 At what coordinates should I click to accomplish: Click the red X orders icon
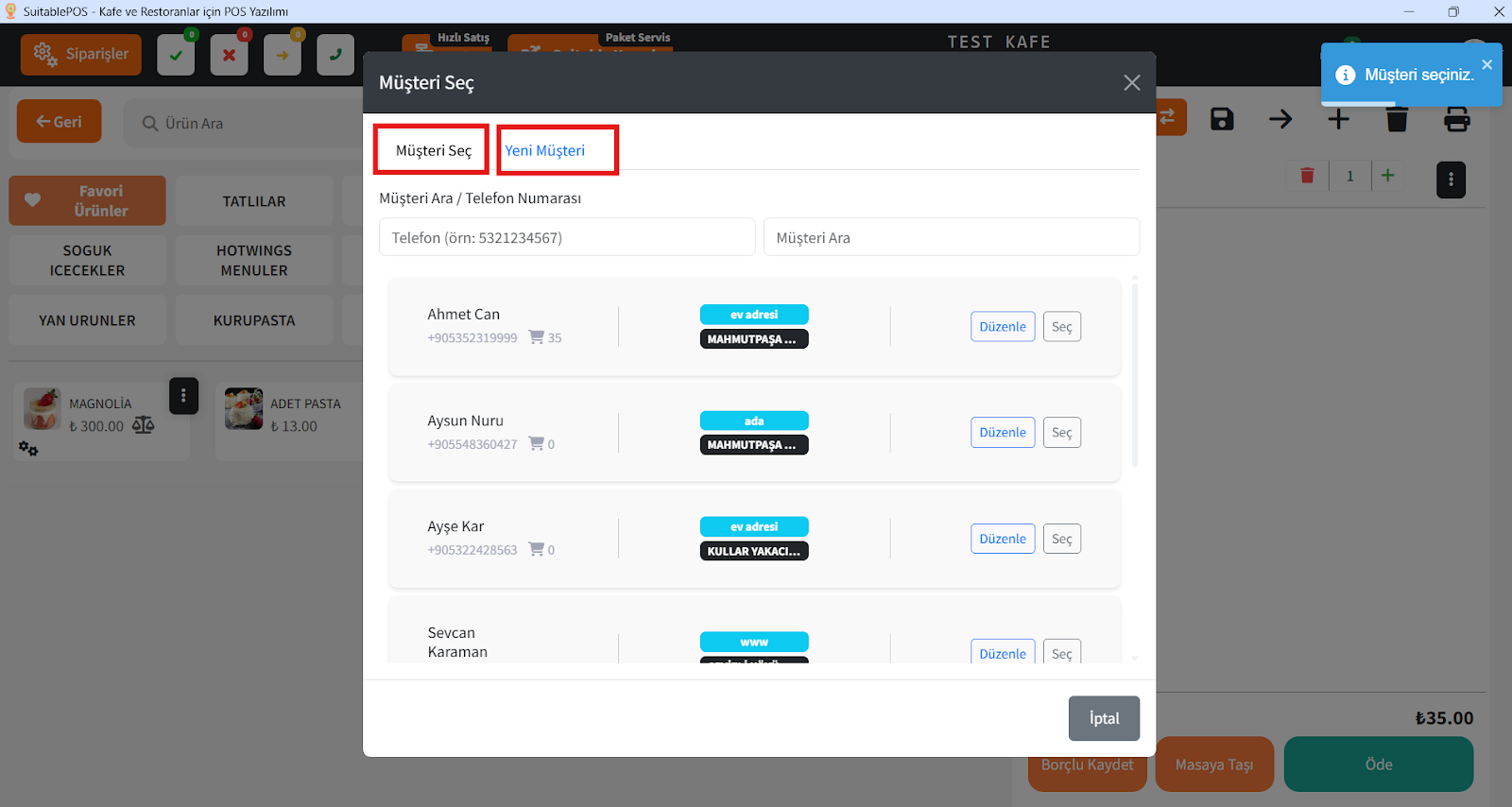[x=229, y=55]
